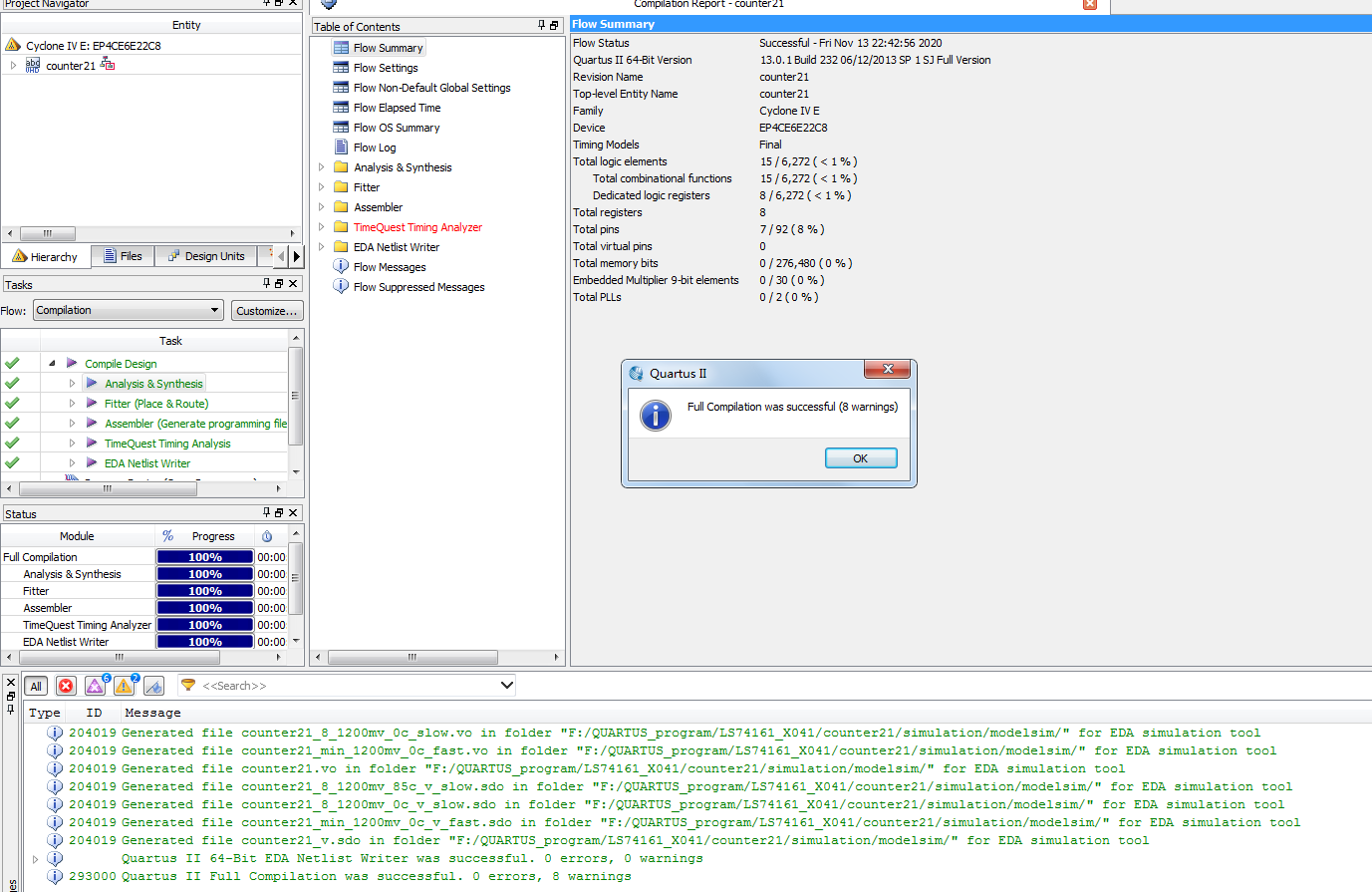
Task: Collapse the Compile Design task tree
Action: point(52,364)
